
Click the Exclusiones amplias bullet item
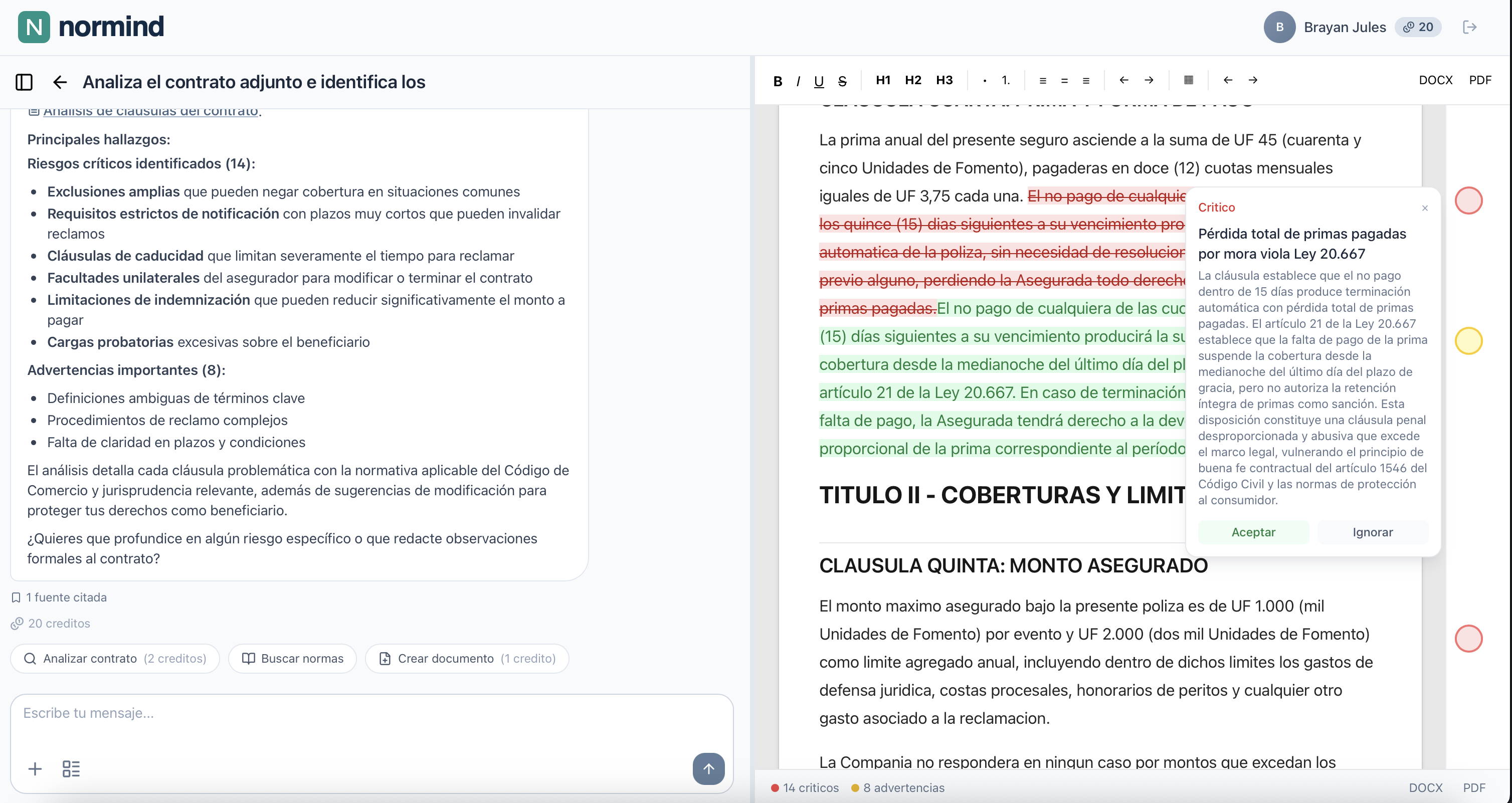[283, 192]
